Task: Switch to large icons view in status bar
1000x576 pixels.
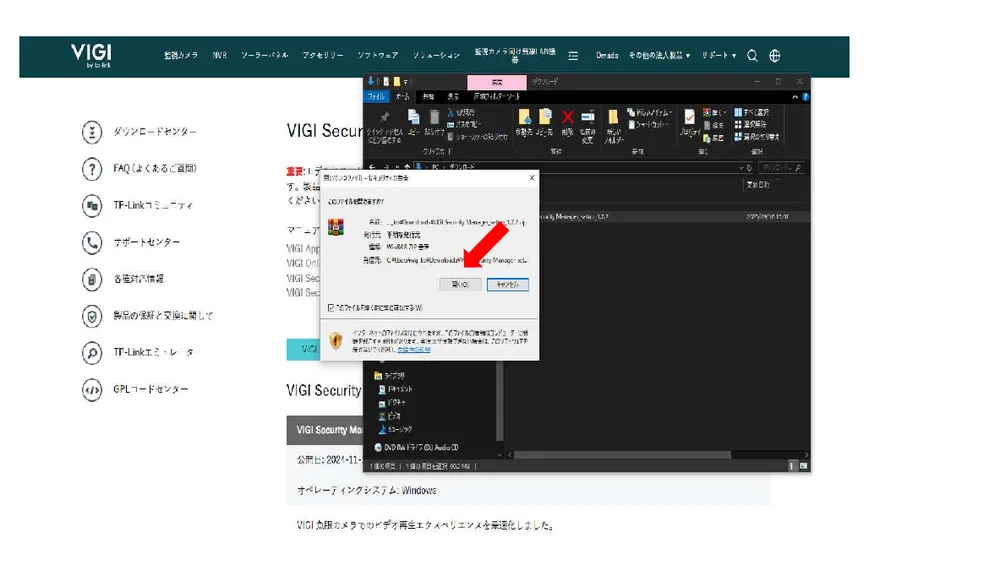Action: pos(804,466)
